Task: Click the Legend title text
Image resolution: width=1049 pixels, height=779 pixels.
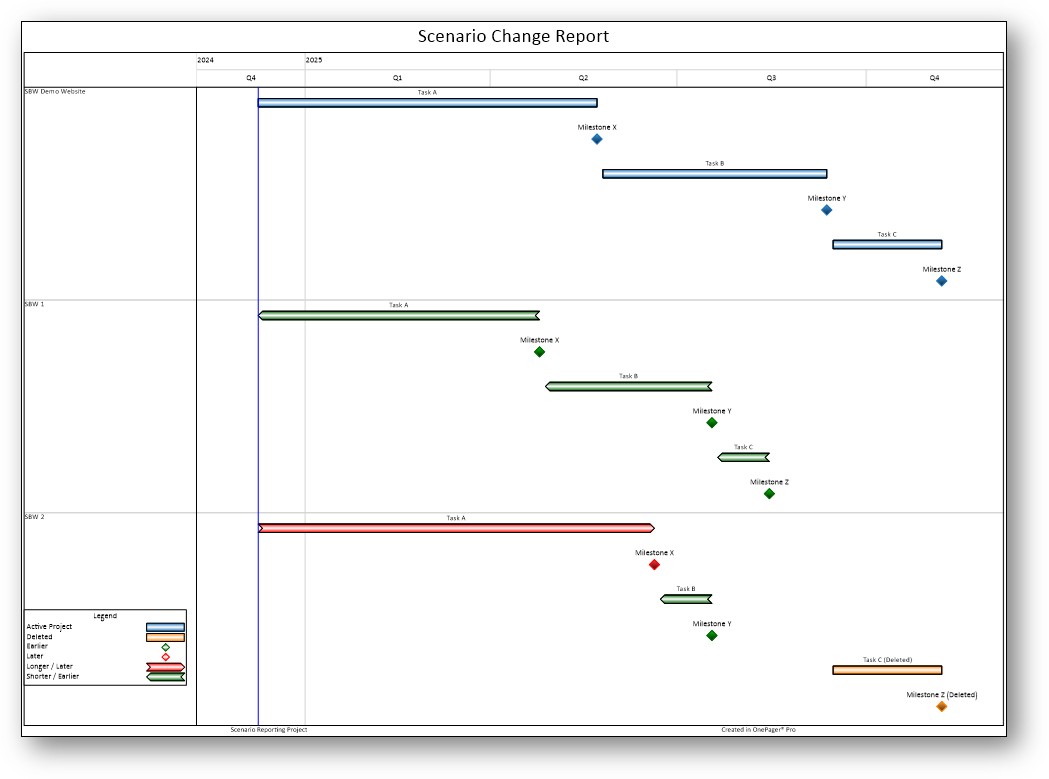Action: tap(105, 616)
